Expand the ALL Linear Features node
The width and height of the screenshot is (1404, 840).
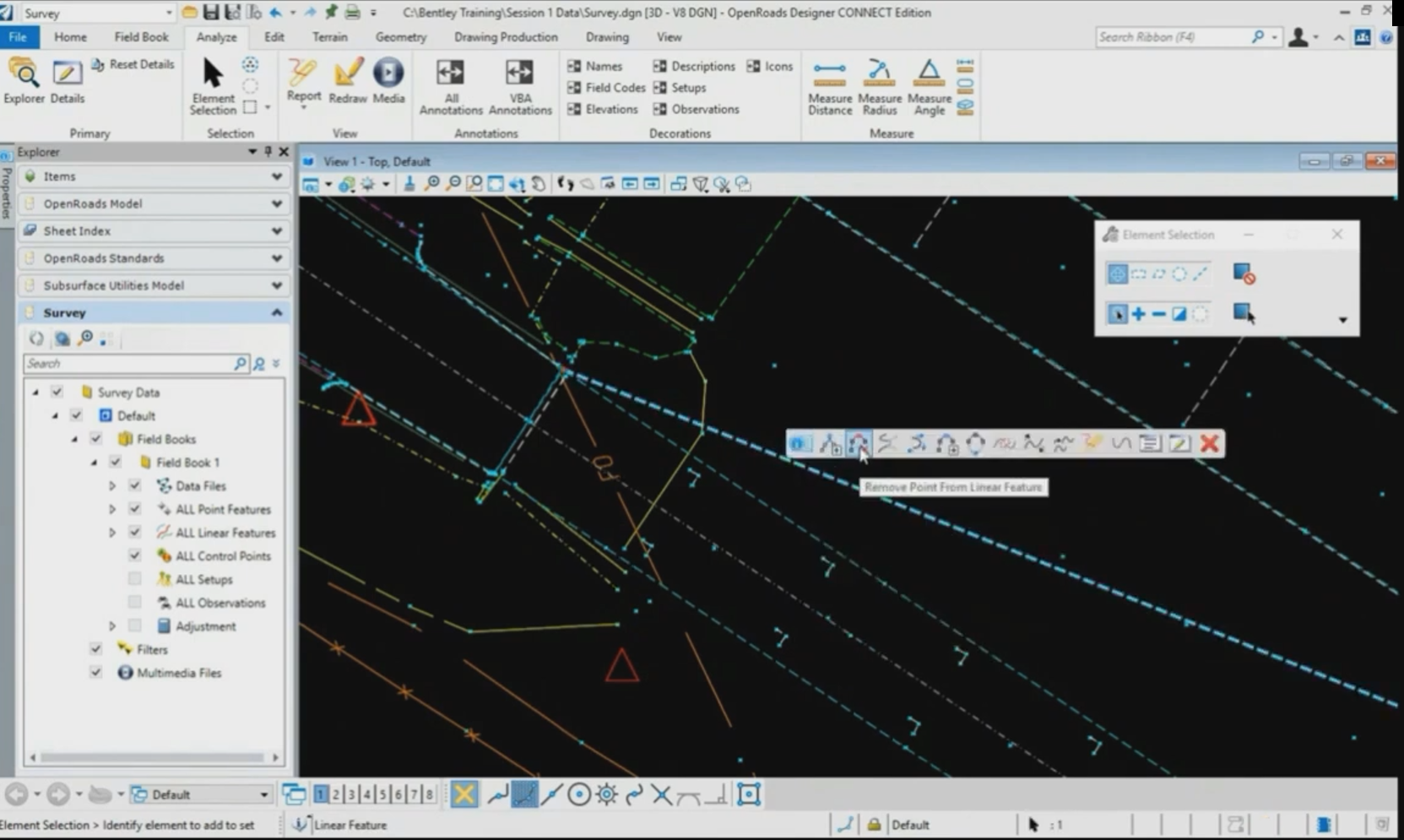[x=111, y=533]
